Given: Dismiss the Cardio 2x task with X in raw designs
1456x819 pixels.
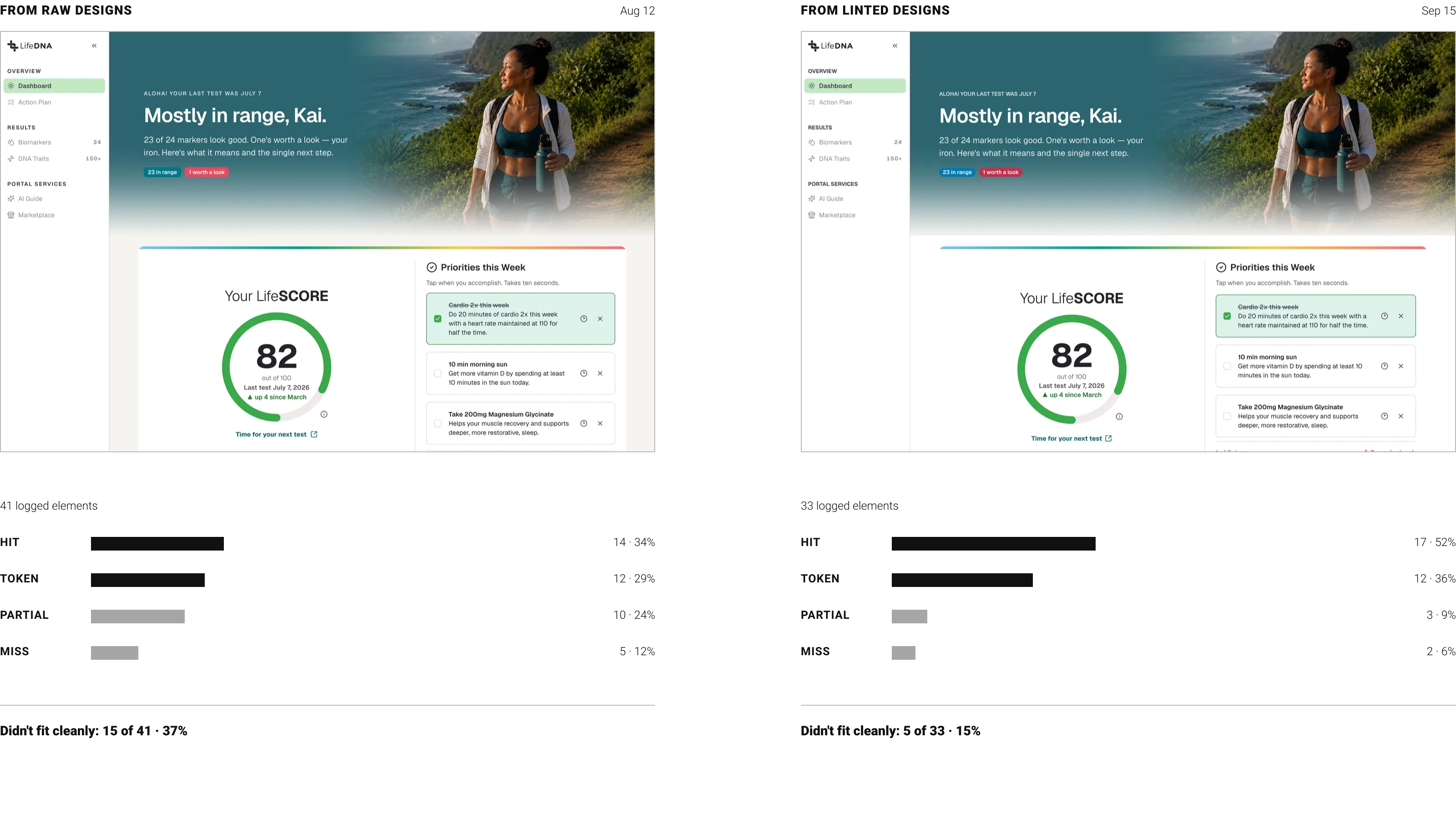Looking at the screenshot, I should pyautogui.click(x=600, y=319).
